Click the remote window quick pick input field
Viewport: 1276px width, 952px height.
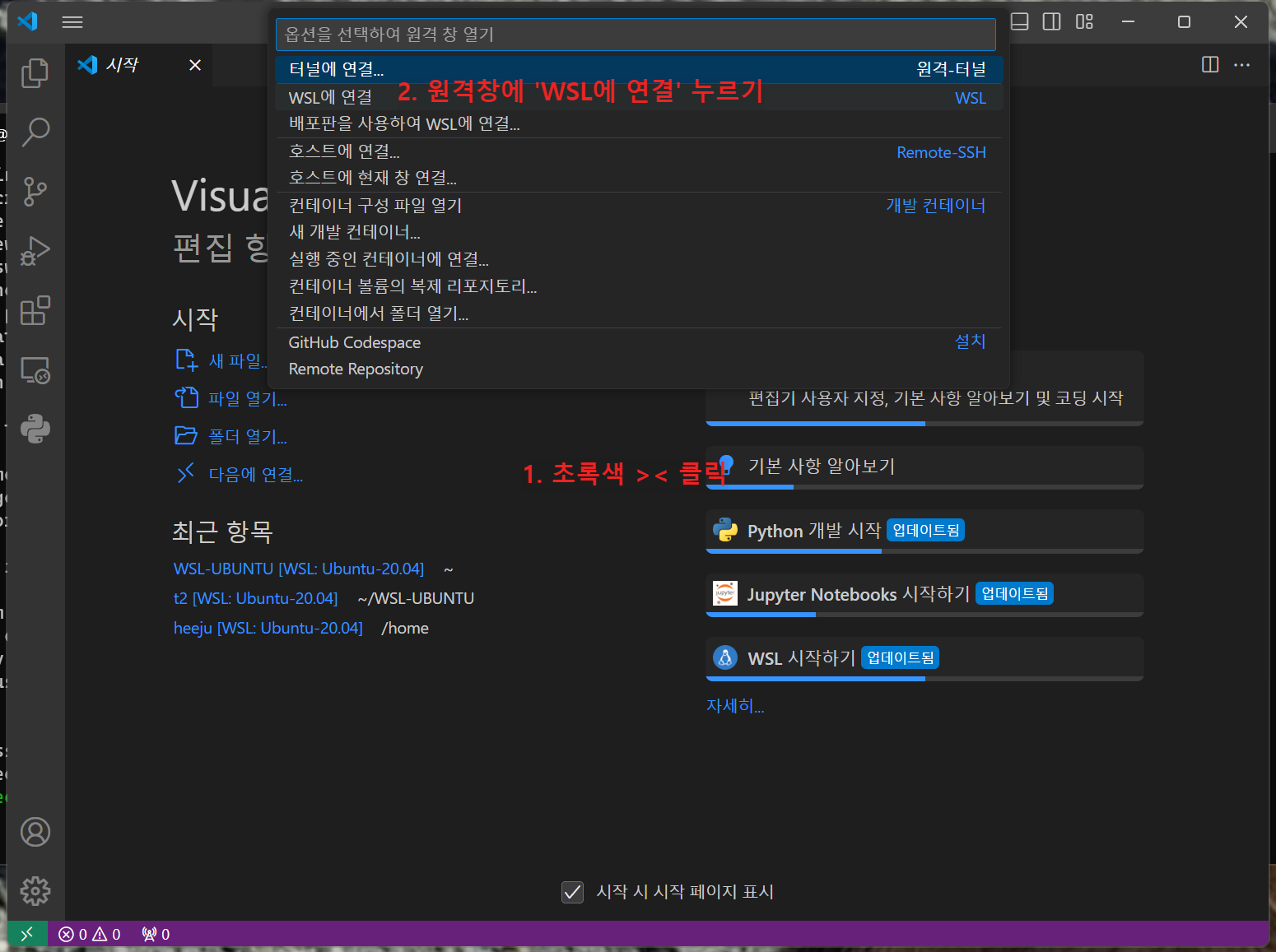click(x=636, y=35)
